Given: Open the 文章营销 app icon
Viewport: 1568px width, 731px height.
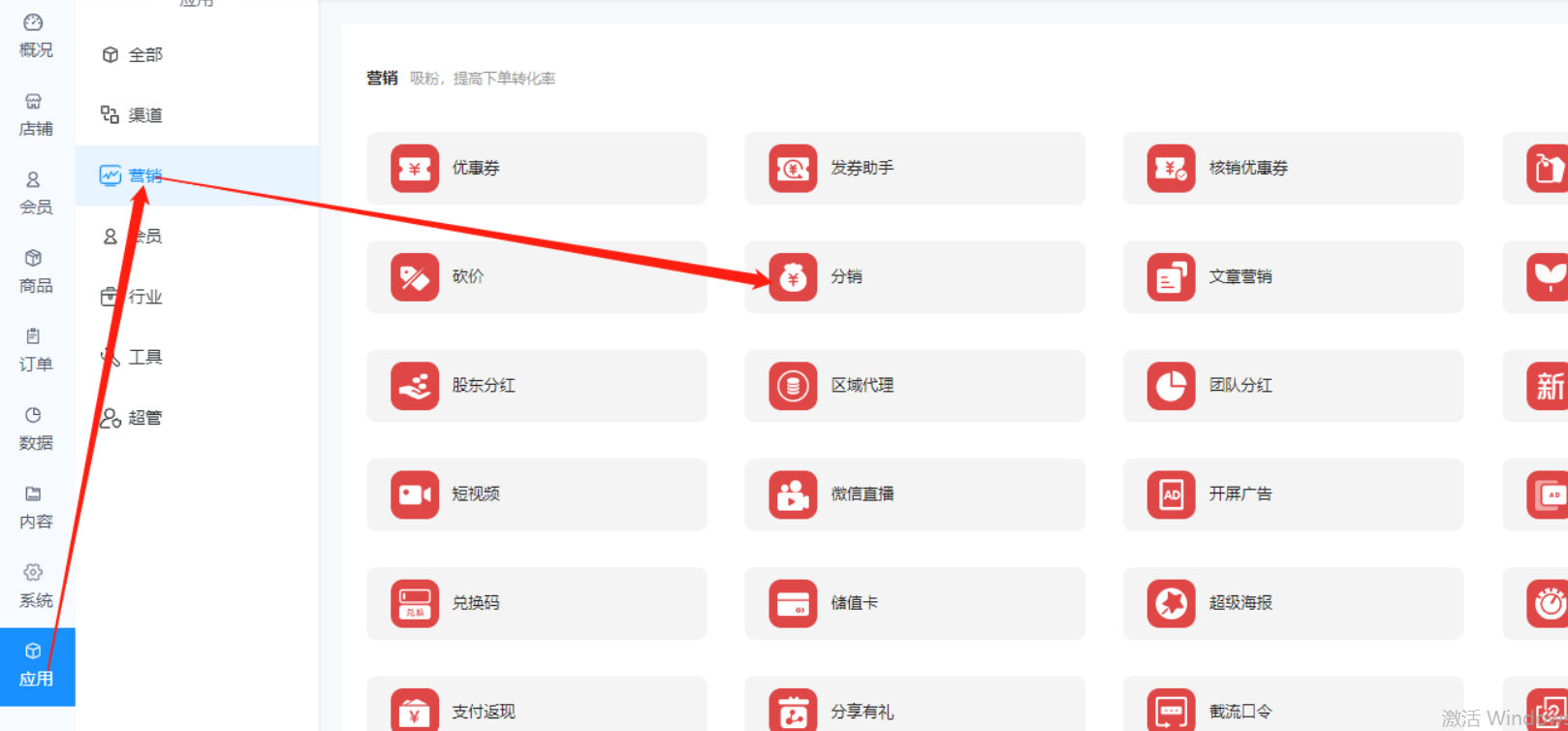Looking at the screenshot, I should [1171, 277].
